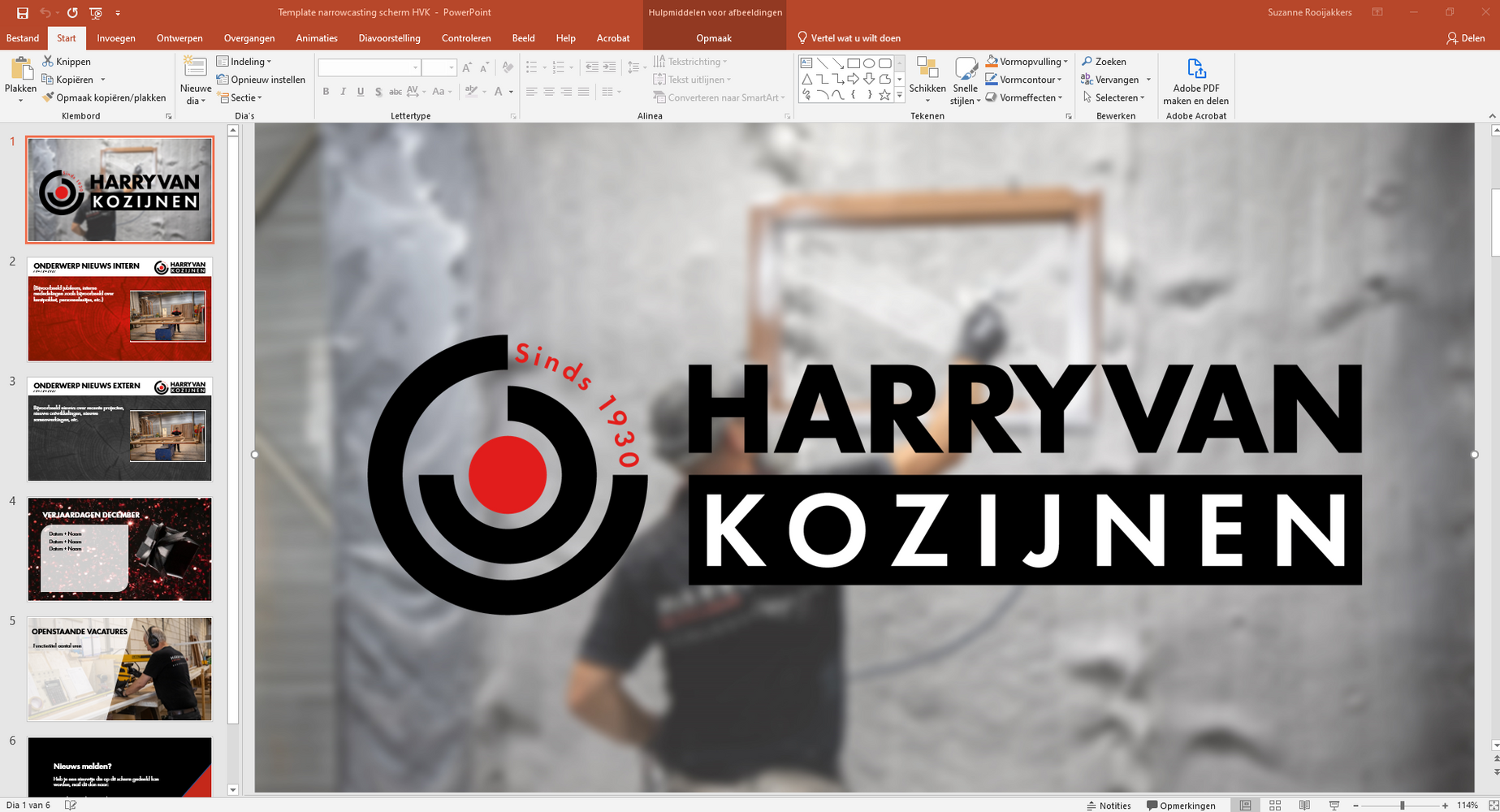Decrease the font size

click(x=484, y=67)
